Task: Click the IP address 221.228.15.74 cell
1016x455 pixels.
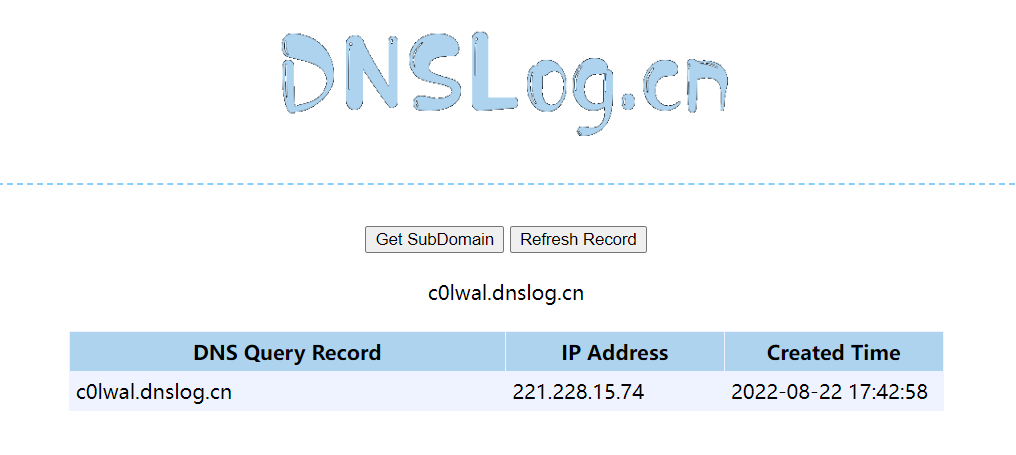Action: tap(614, 391)
